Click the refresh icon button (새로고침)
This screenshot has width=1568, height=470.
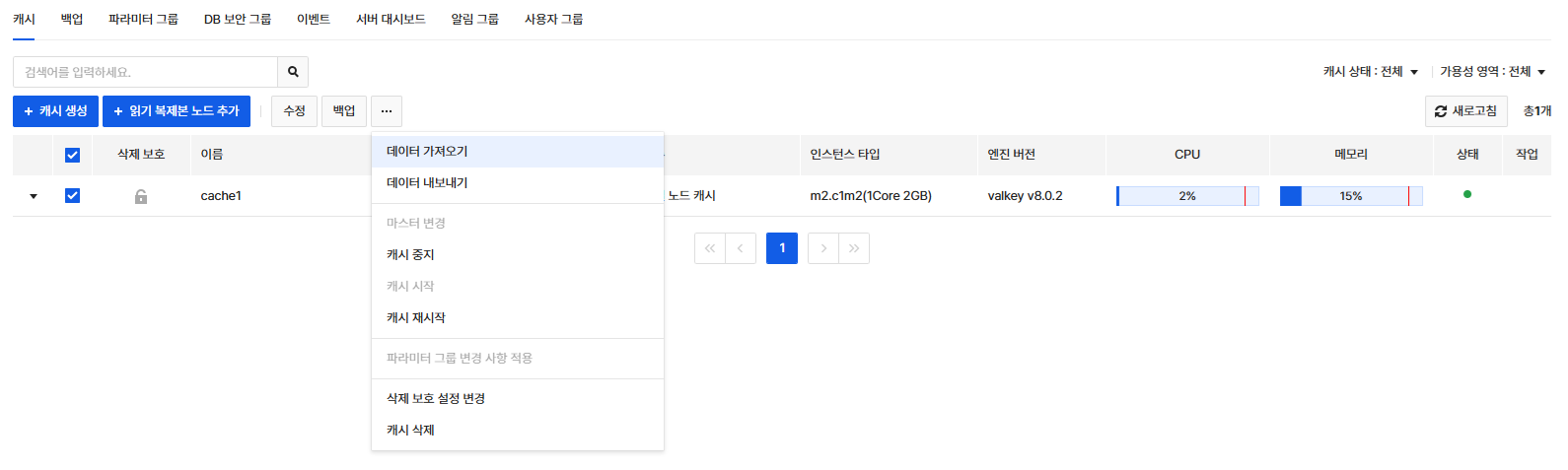click(x=1465, y=111)
